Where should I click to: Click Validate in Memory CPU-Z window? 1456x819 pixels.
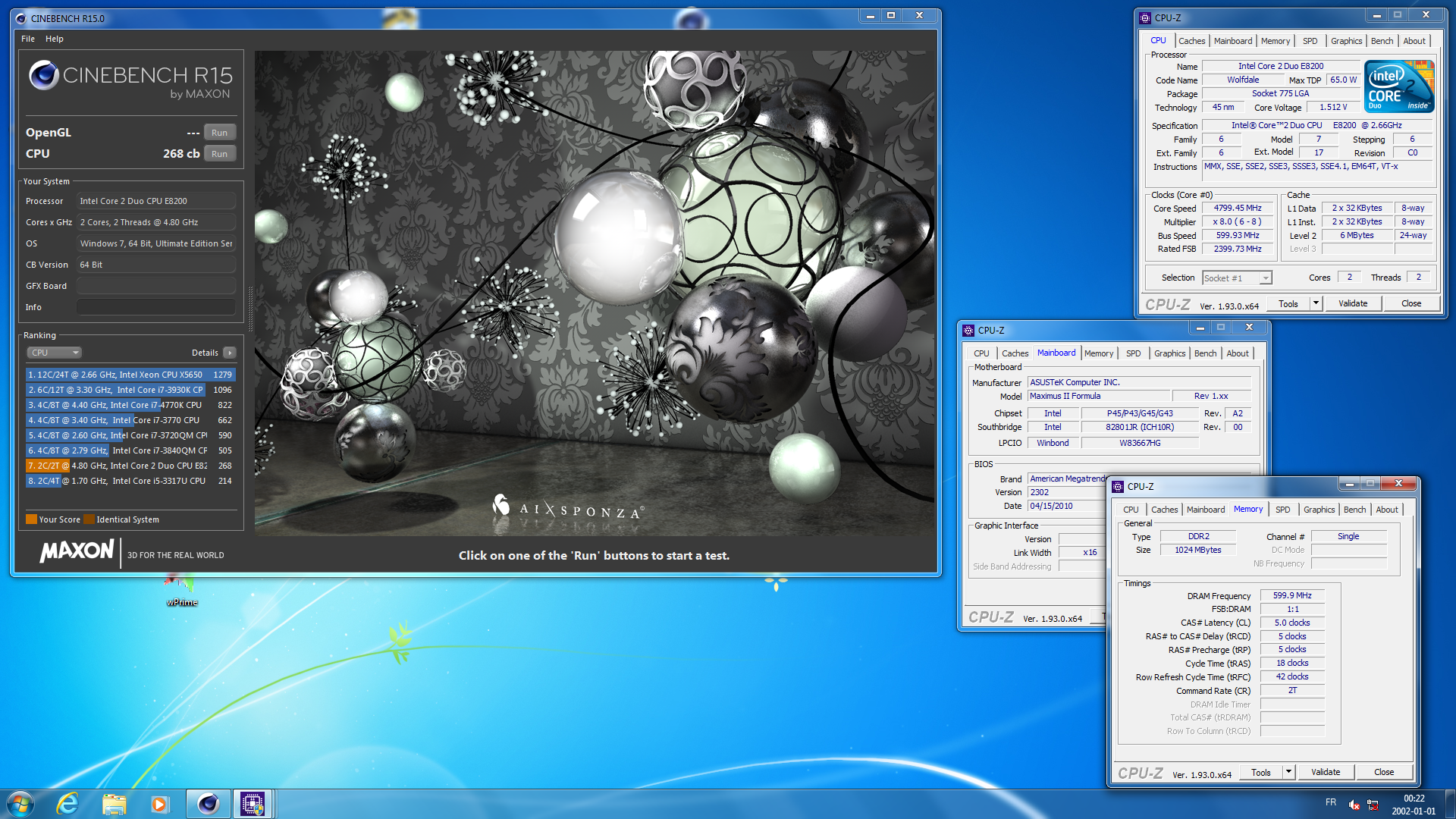(1325, 772)
